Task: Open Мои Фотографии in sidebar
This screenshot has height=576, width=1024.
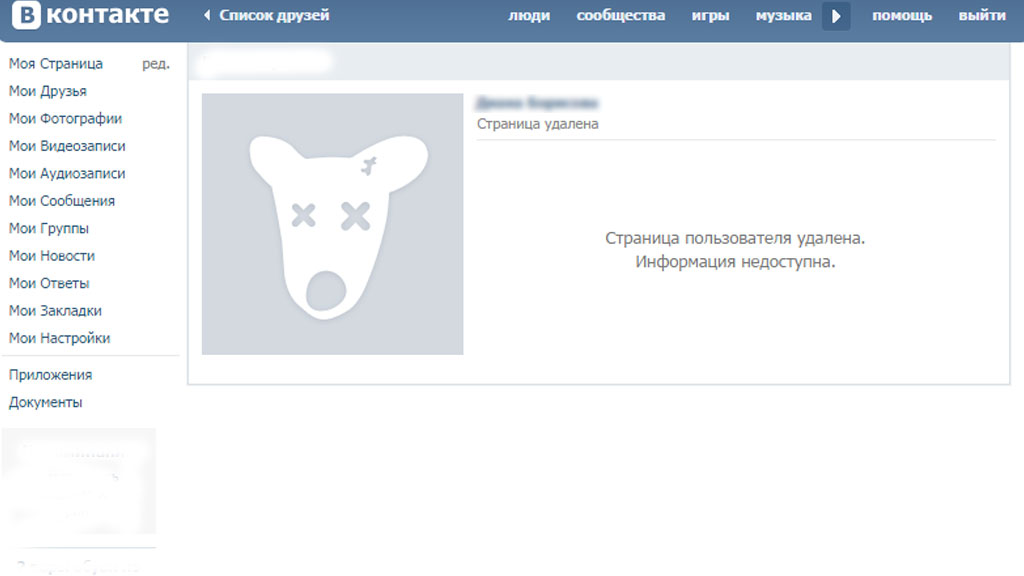Action: pos(65,119)
